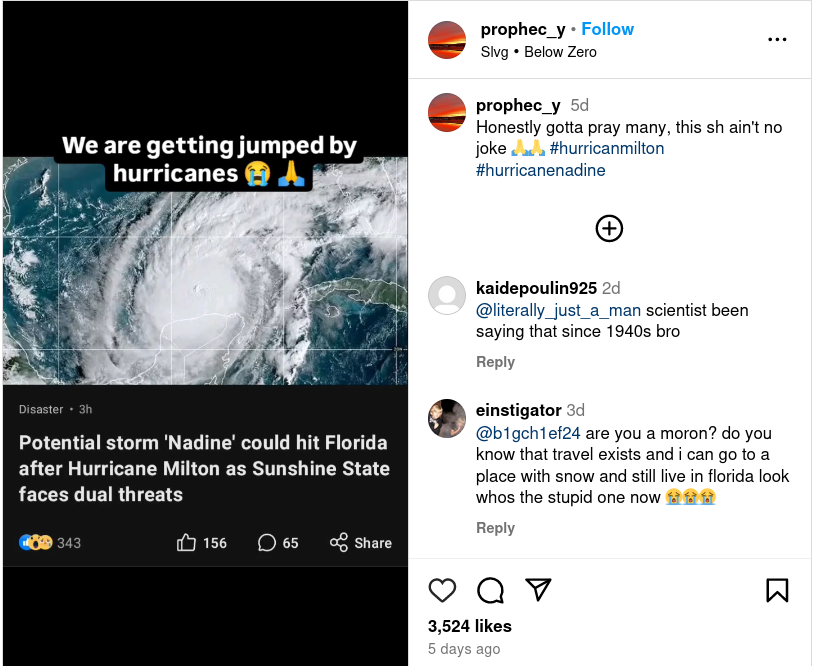
Task: Reply to kaidepoulin925's comment
Action: [x=495, y=362]
